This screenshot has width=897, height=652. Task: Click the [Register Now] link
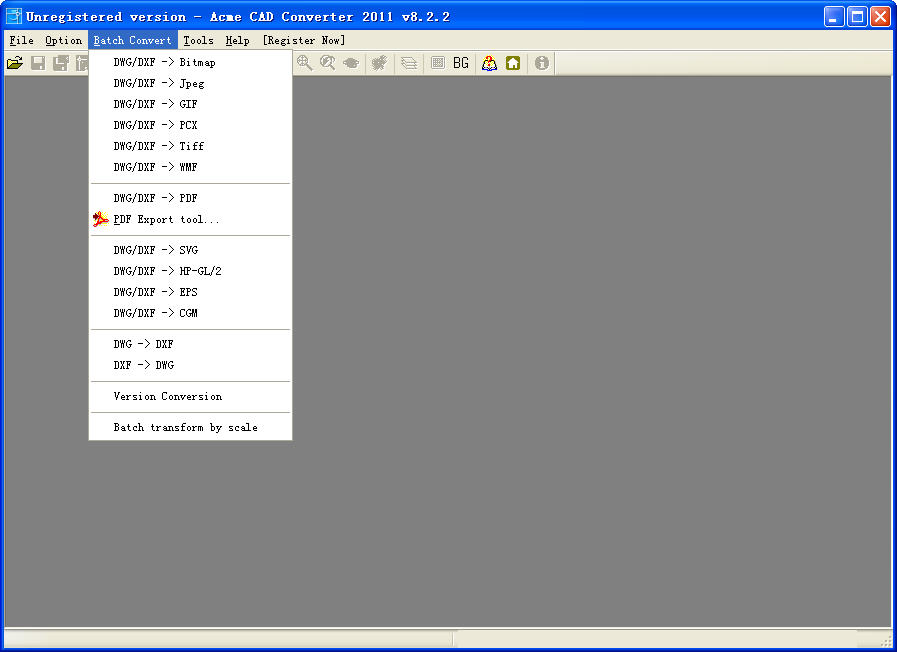tap(303, 41)
